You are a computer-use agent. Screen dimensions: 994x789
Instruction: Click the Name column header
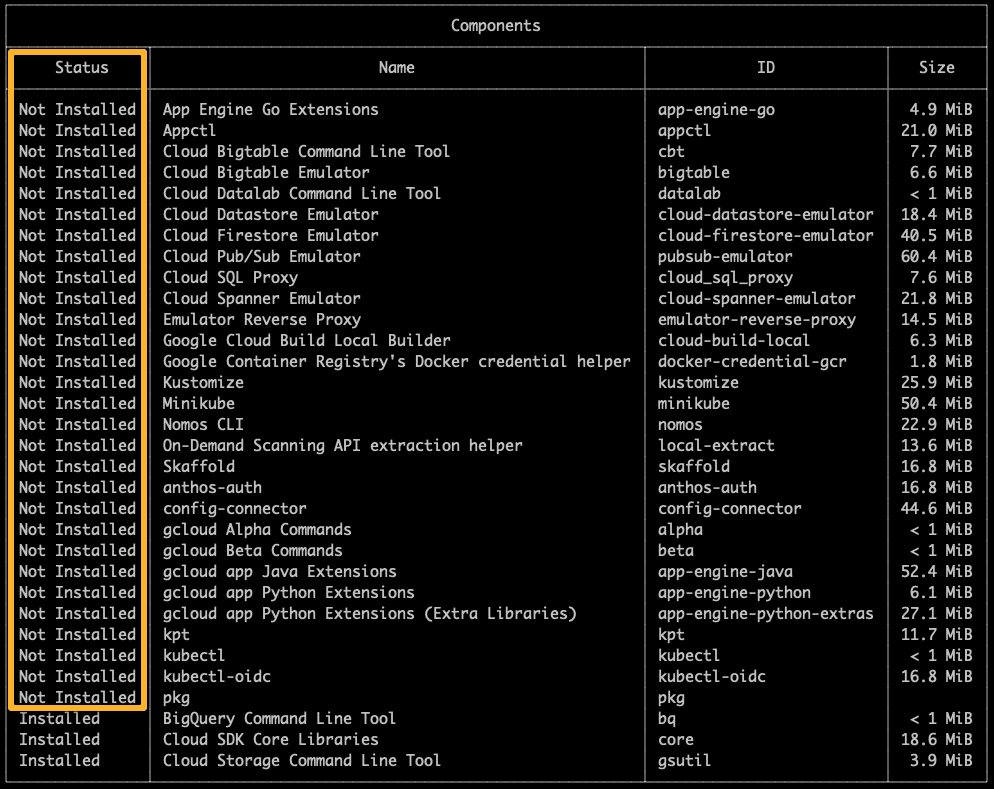(x=396, y=68)
